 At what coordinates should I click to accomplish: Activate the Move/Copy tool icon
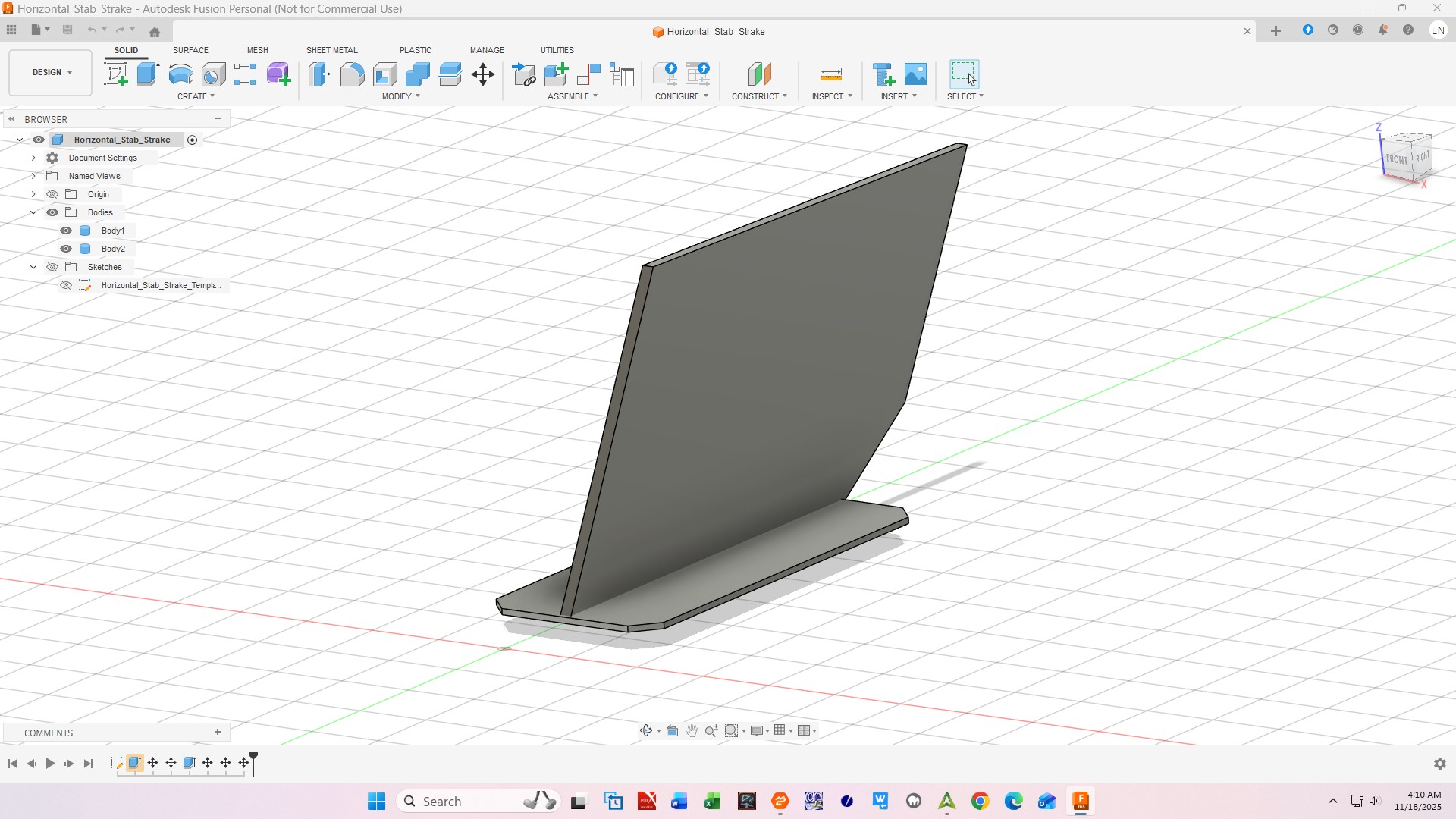click(483, 74)
